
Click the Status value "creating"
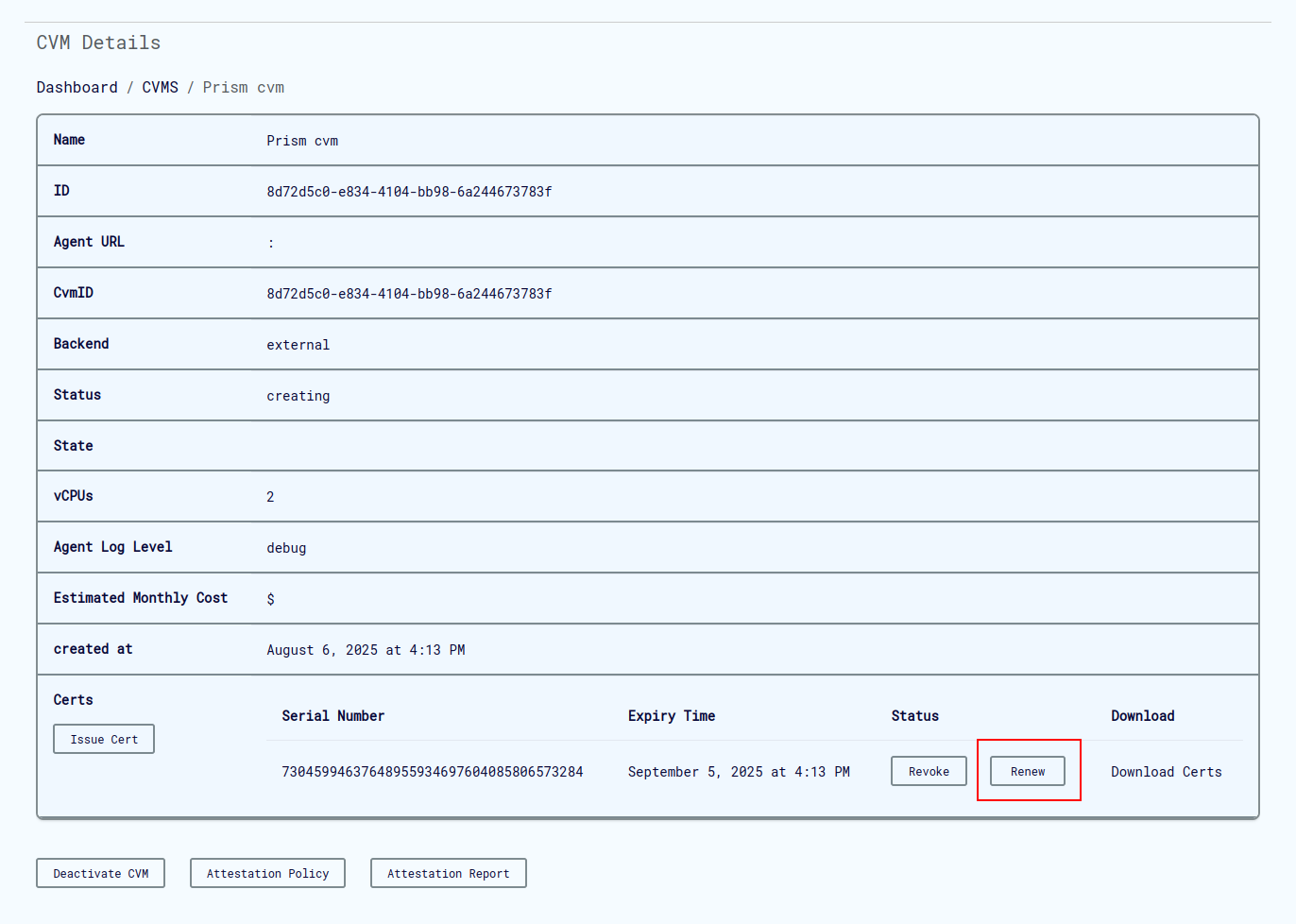(298, 396)
